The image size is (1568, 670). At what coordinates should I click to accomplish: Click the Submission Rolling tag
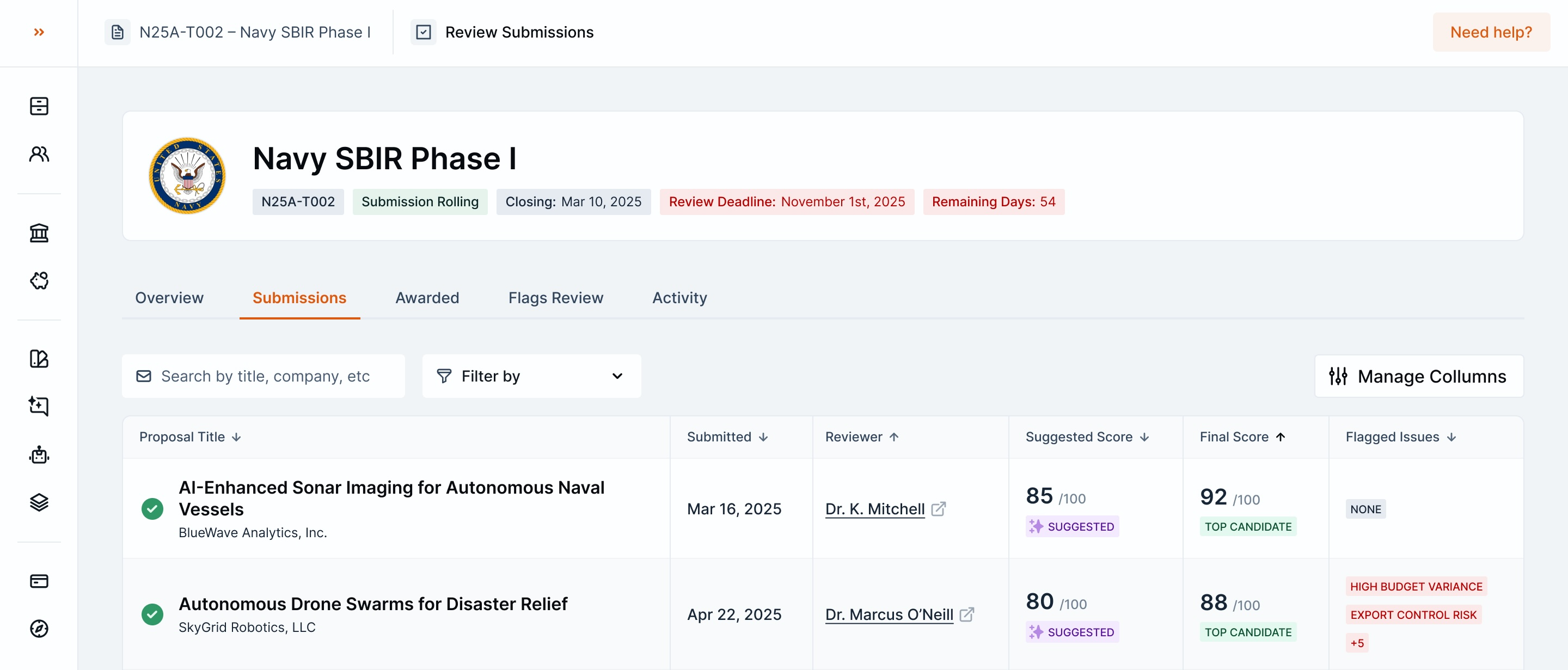[419, 201]
